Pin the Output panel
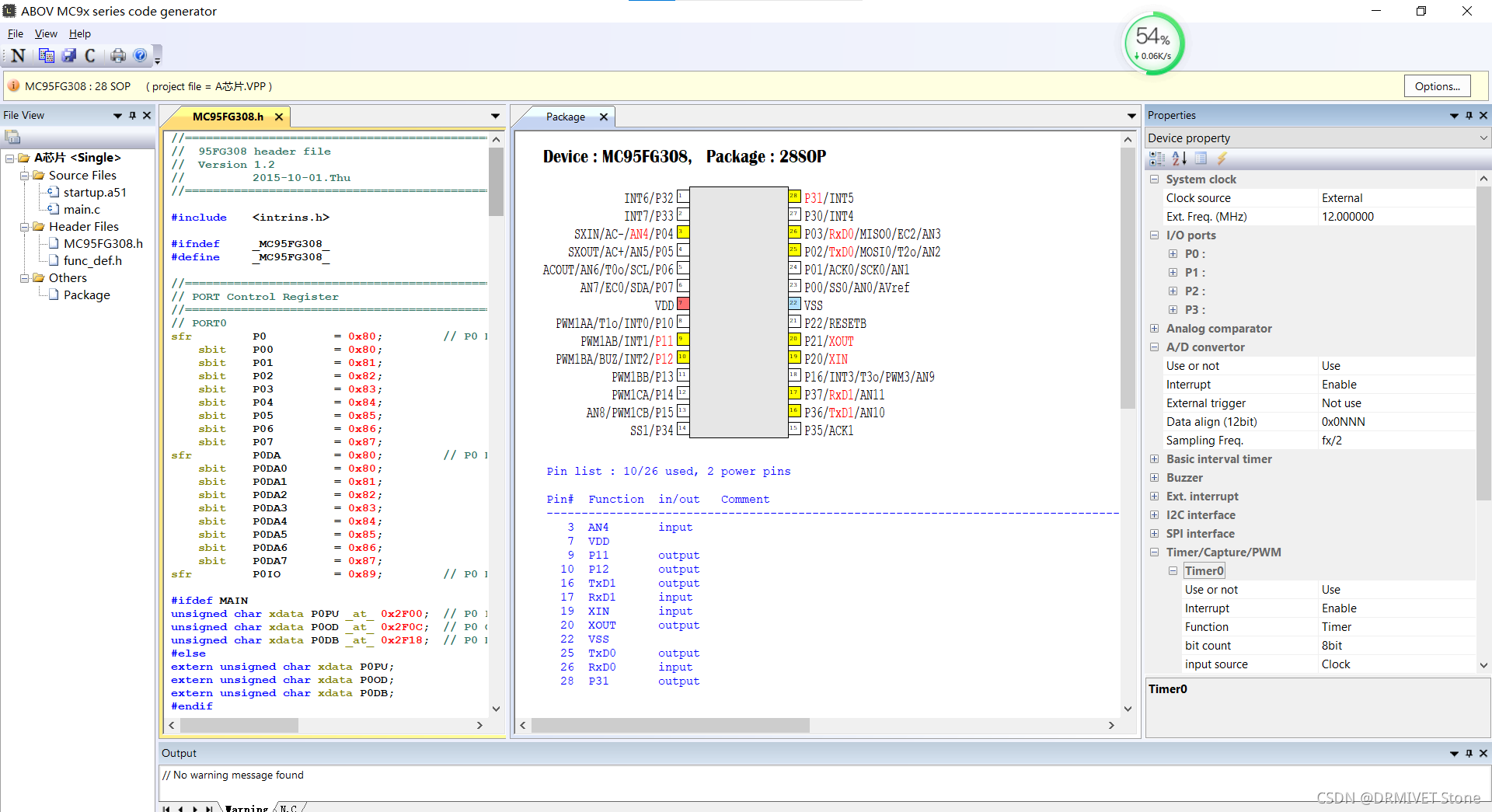The image size is (1492, 812). click(x=1469, y=753)
